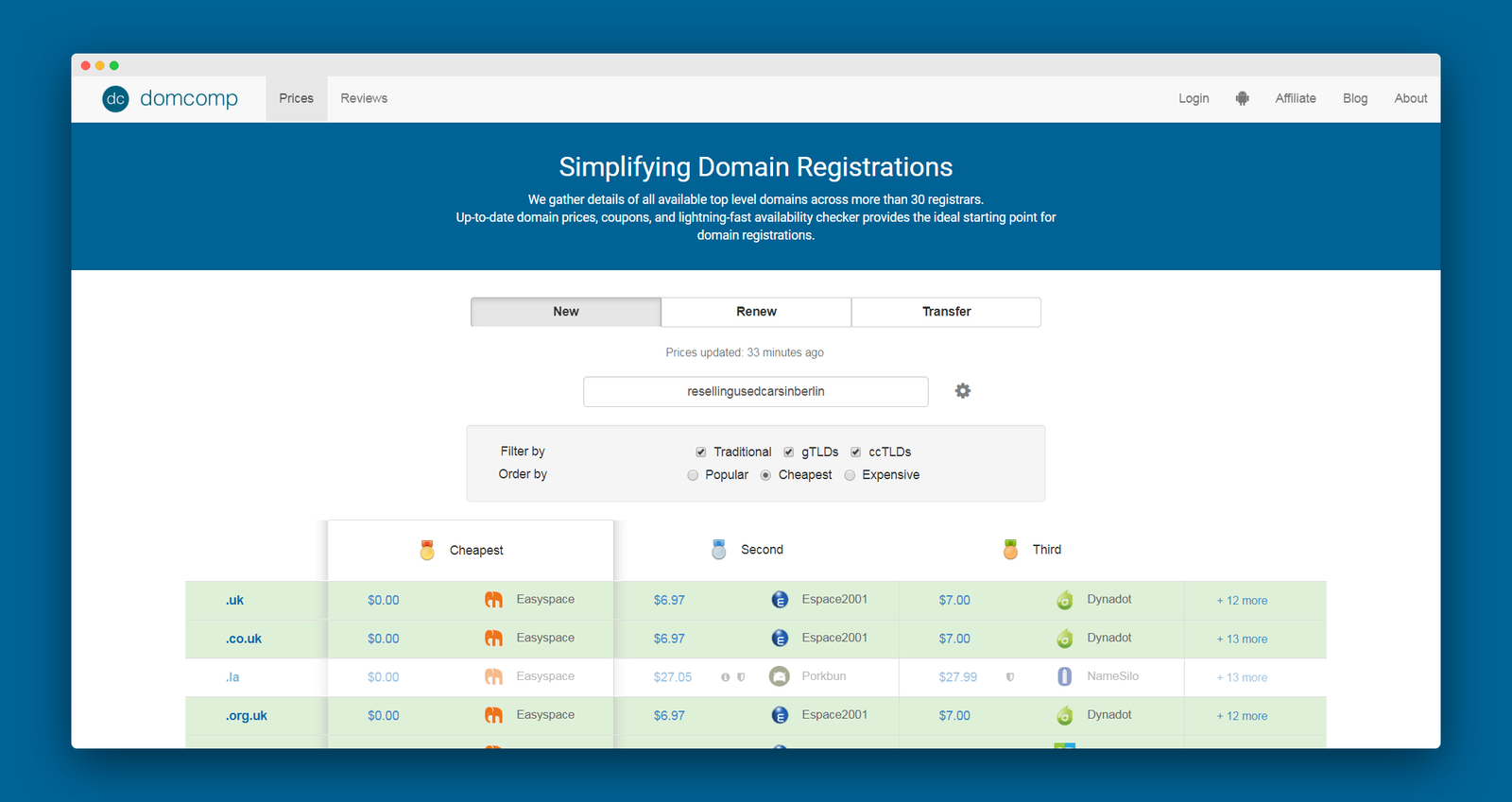The height and width of the screenshot is (802, 1512).
Task: Click Porkbun icon in .la row
Action: pos(780,676)
